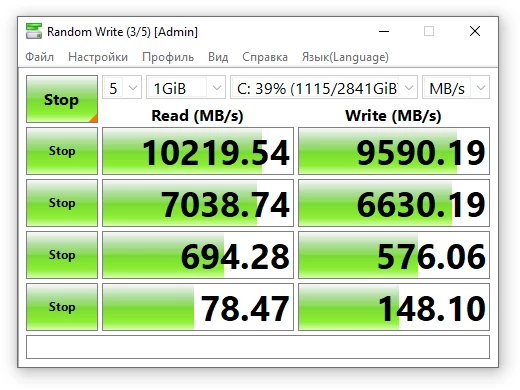Click the empty comment field at bottom
This screenshot has width=520, height=390.
[x=258, y=347]
